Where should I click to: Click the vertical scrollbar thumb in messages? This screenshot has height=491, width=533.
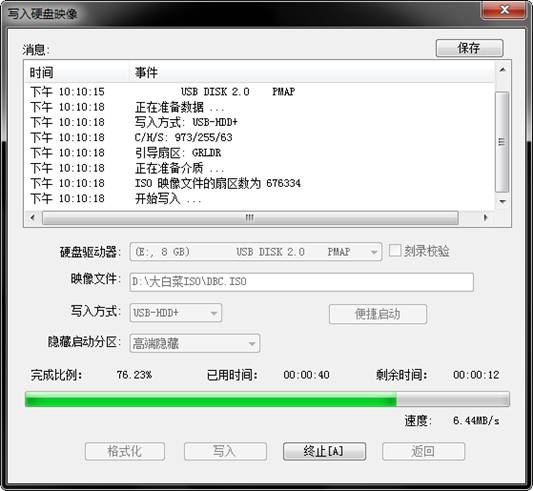(502, 142)
